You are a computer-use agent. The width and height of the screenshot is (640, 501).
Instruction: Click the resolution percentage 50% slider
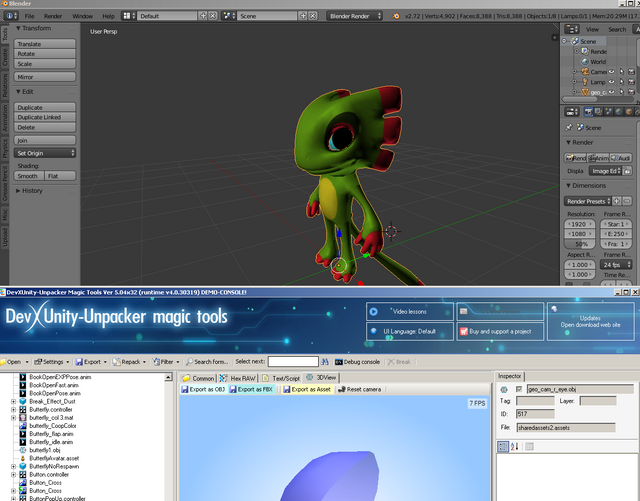pos(580,244)
